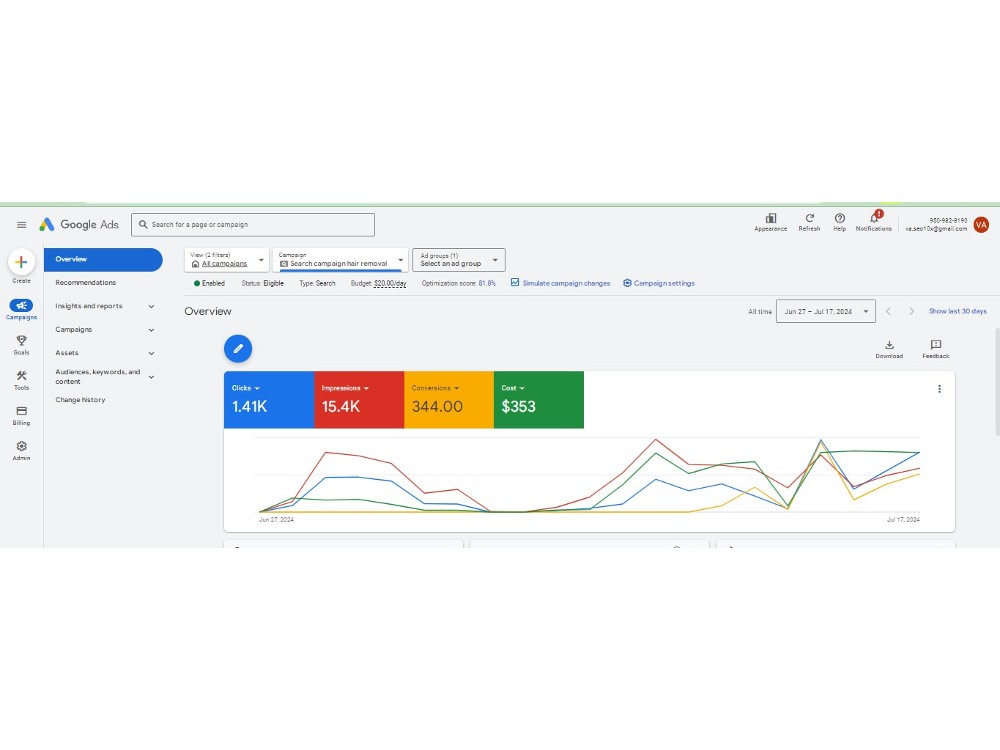This screenshot has height=750, width=1000.
Task: Open the date range dropdown
Action: pyautogui.click(x=825, y=311)
